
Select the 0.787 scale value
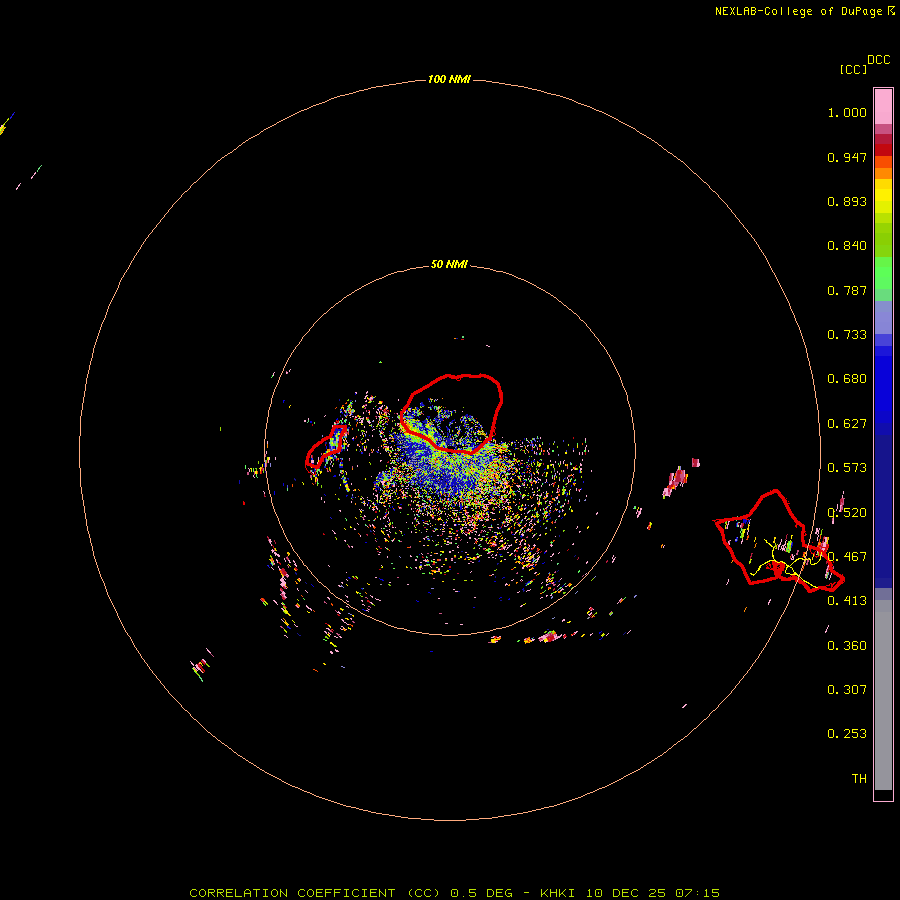(x=847, y=290)
